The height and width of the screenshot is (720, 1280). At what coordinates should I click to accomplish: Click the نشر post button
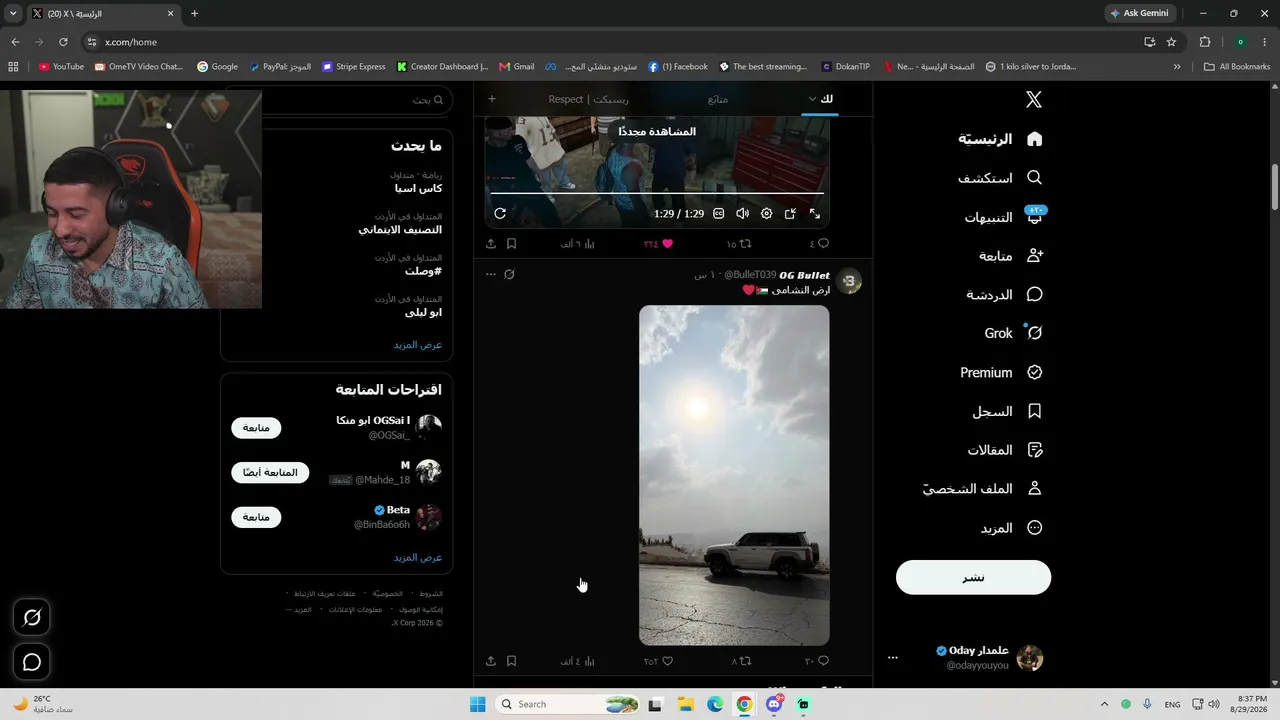click(973, 577)
